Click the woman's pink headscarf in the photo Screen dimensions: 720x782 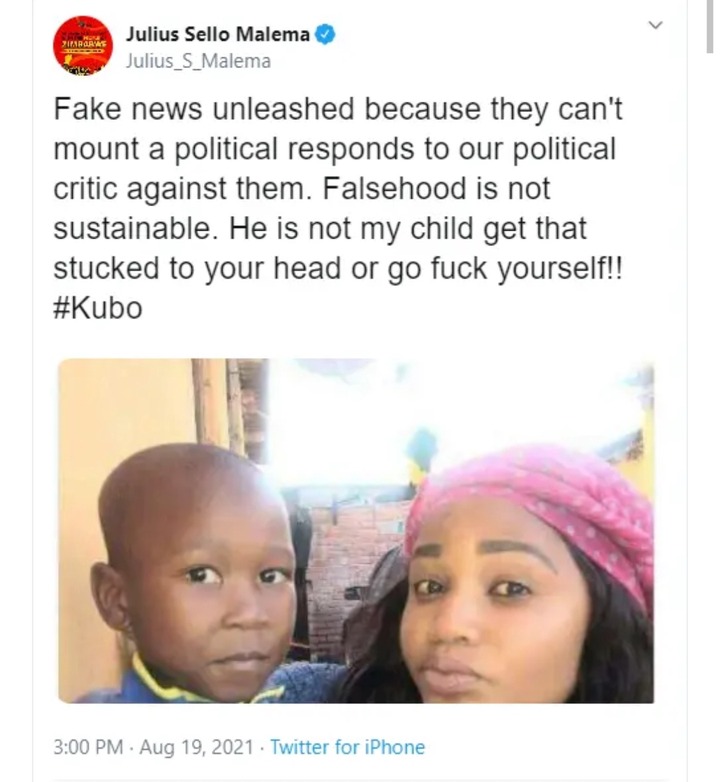coord(543,504)
